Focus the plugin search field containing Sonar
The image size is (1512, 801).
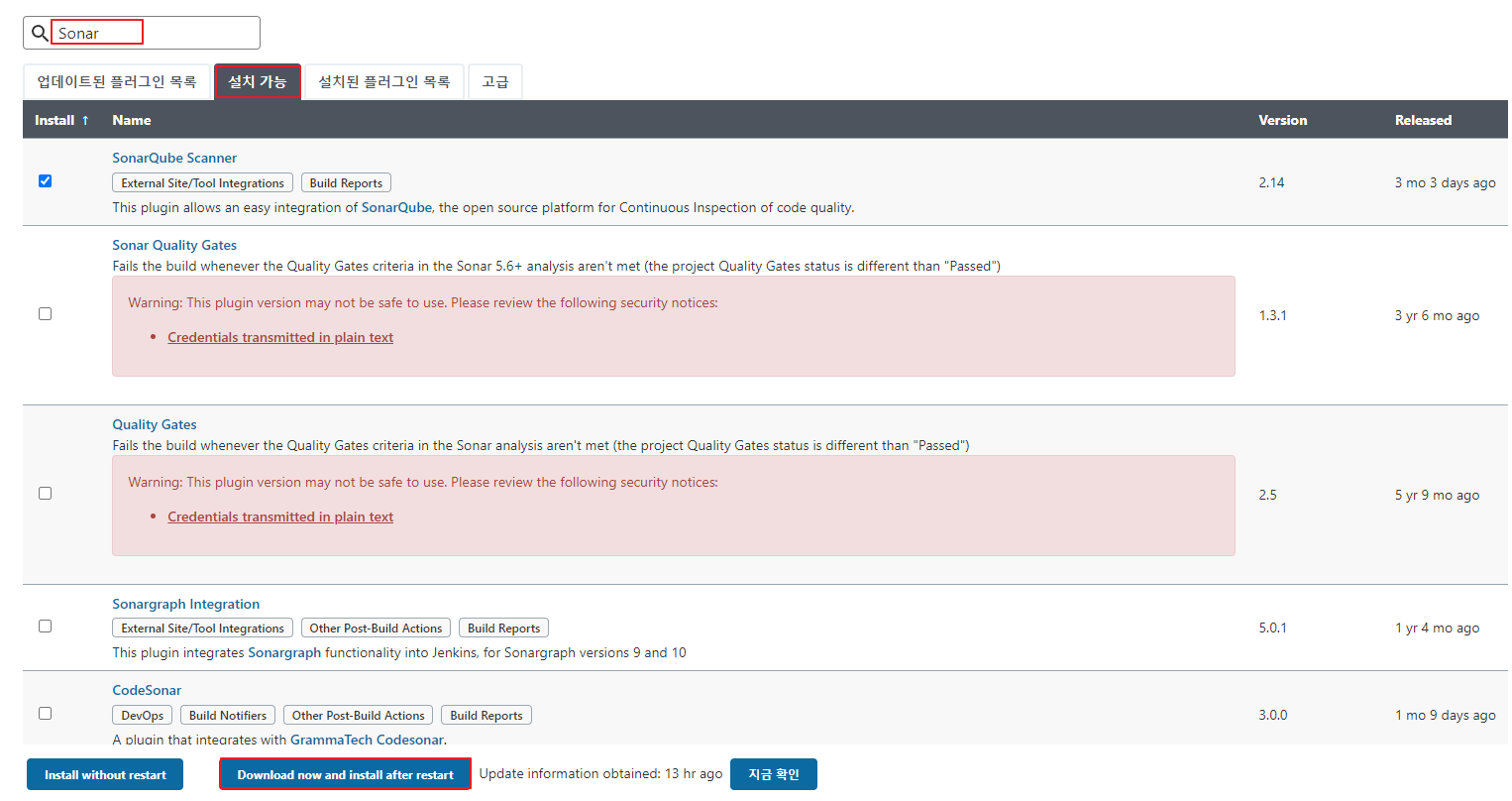tap(142, 33)
